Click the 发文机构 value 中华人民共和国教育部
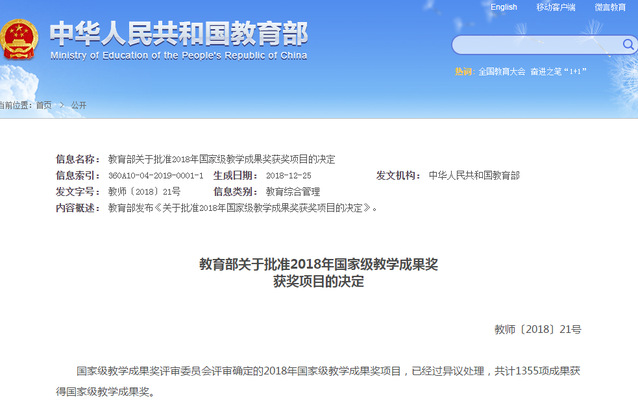This screenshot has height=416, width=638. click(474, 175)
